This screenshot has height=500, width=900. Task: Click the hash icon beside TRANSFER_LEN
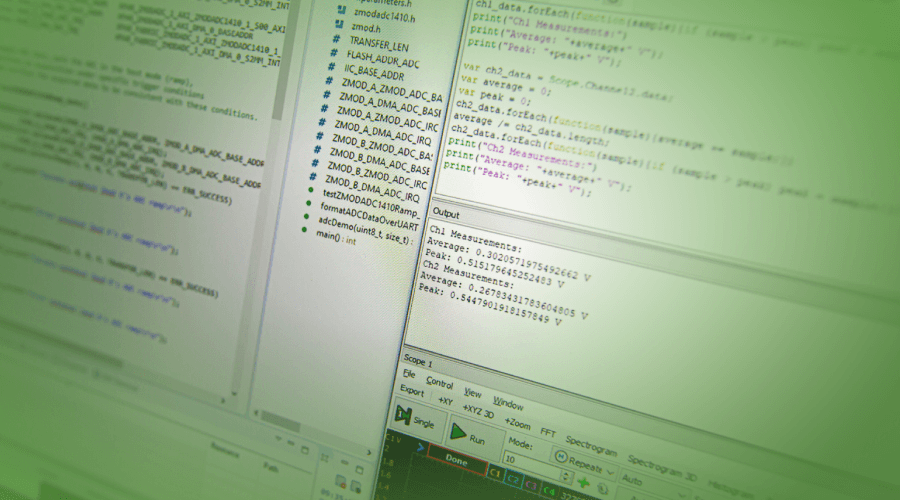[337, 45]
